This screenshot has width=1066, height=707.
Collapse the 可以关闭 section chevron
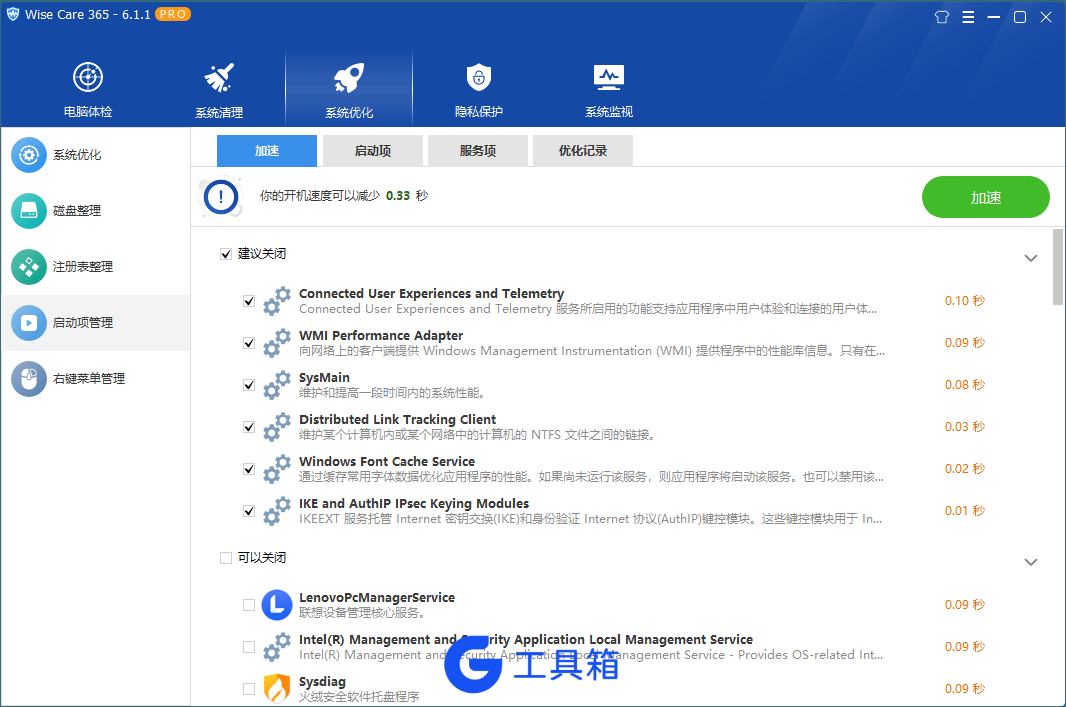click(1031, 562)
